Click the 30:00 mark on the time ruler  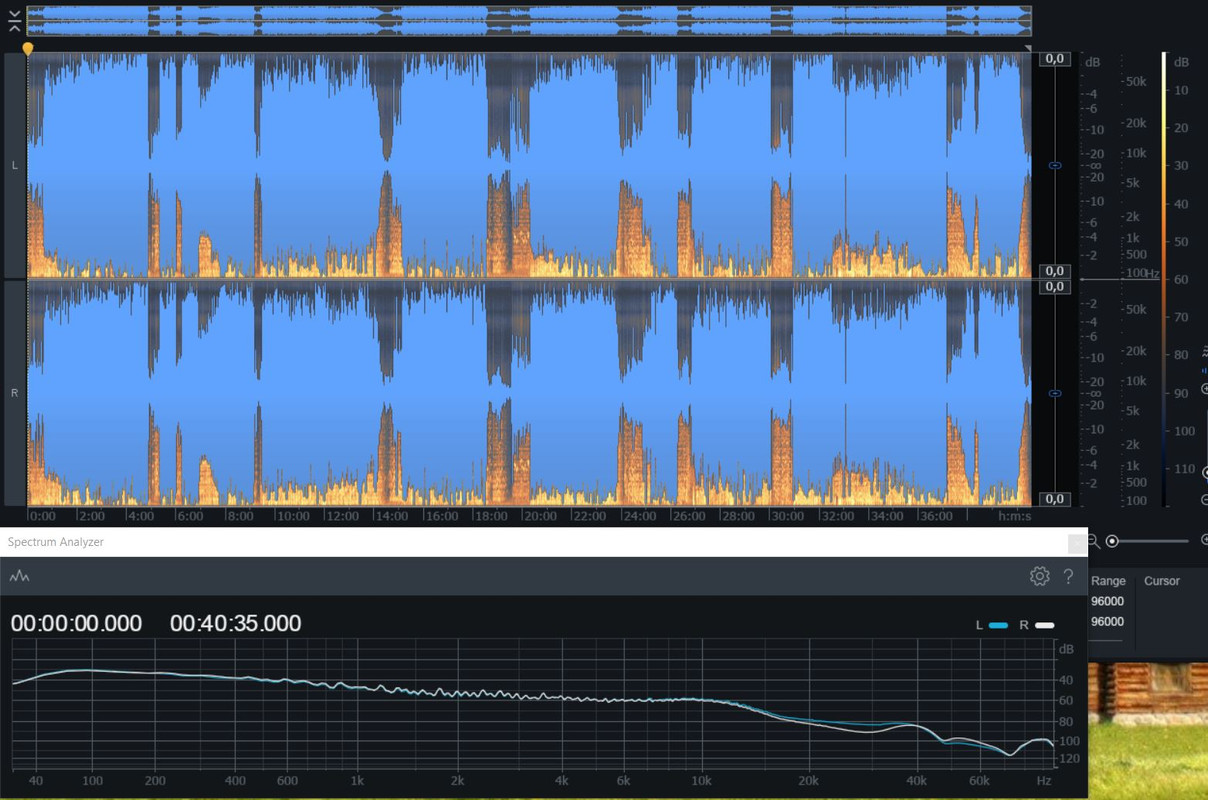pos(787,516)
